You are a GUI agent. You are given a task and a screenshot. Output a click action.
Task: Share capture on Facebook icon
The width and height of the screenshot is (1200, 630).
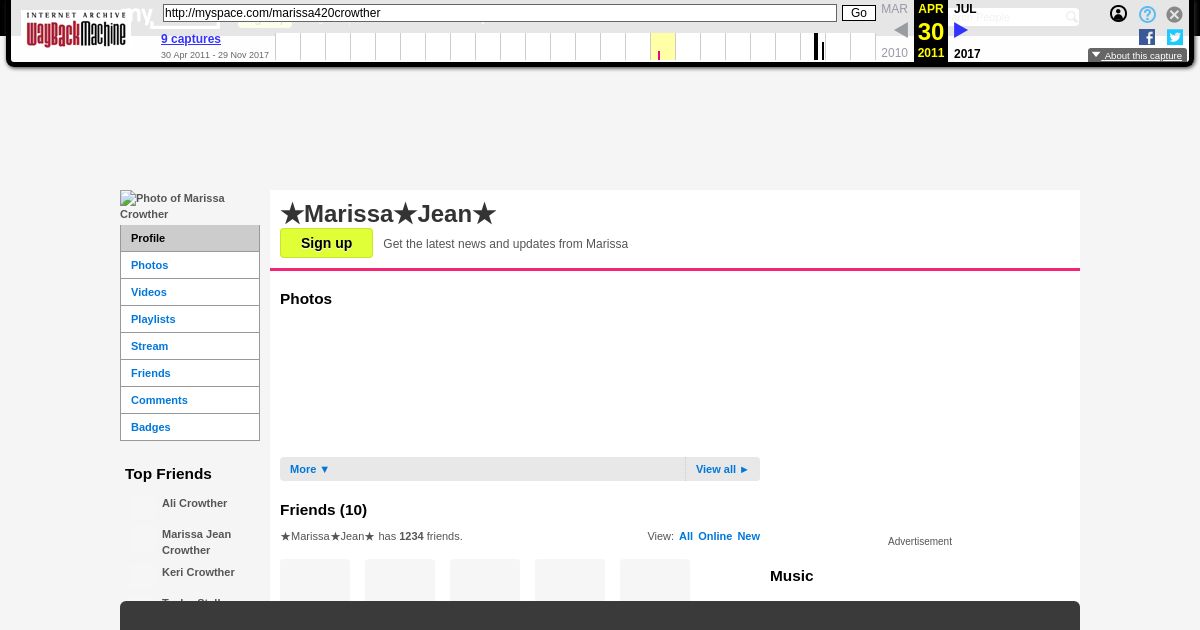1147,37
